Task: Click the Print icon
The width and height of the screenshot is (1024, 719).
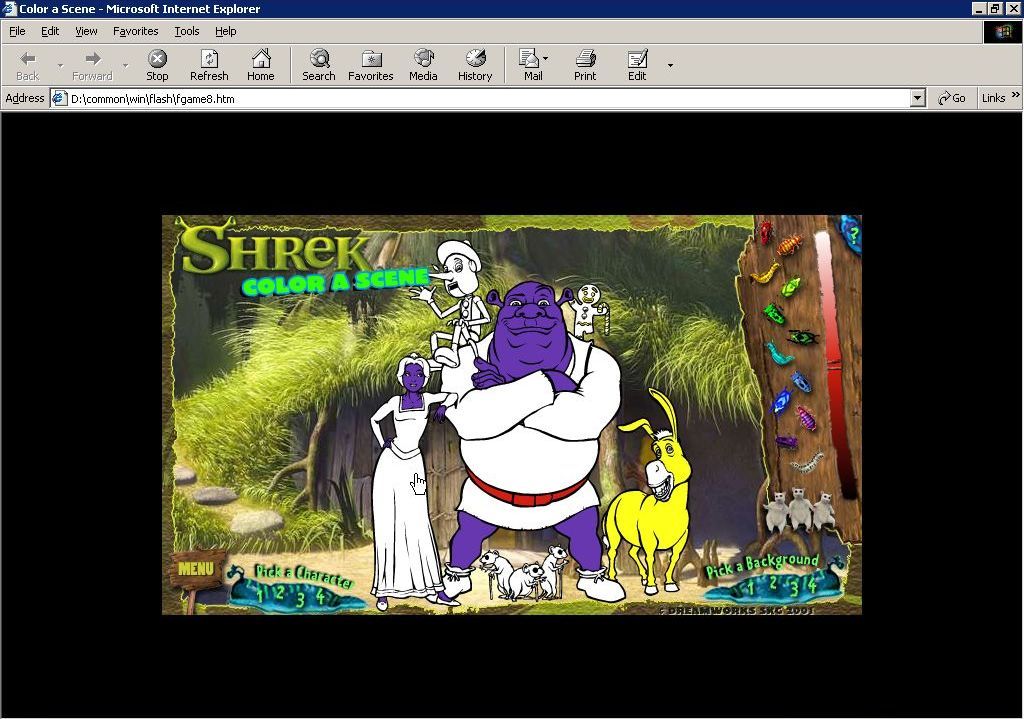Action: tap(585, 64)
